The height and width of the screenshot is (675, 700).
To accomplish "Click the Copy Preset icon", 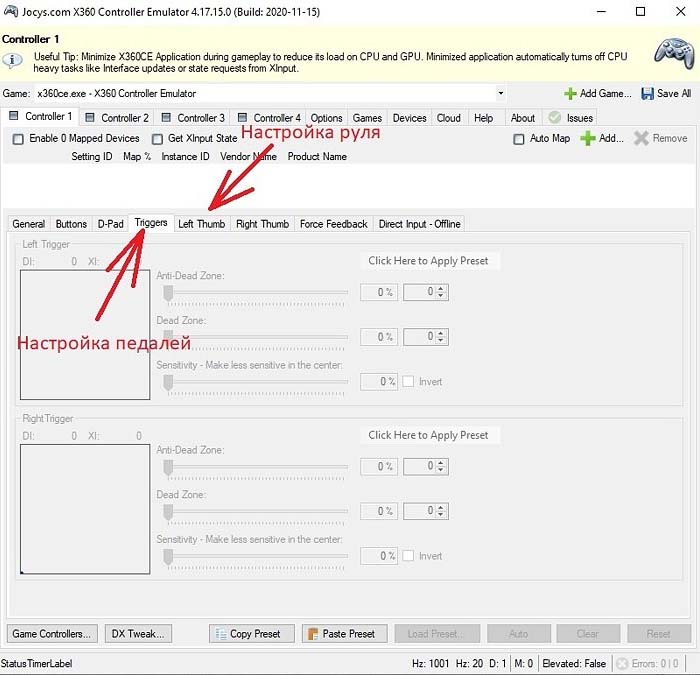I will click(221, 634).
